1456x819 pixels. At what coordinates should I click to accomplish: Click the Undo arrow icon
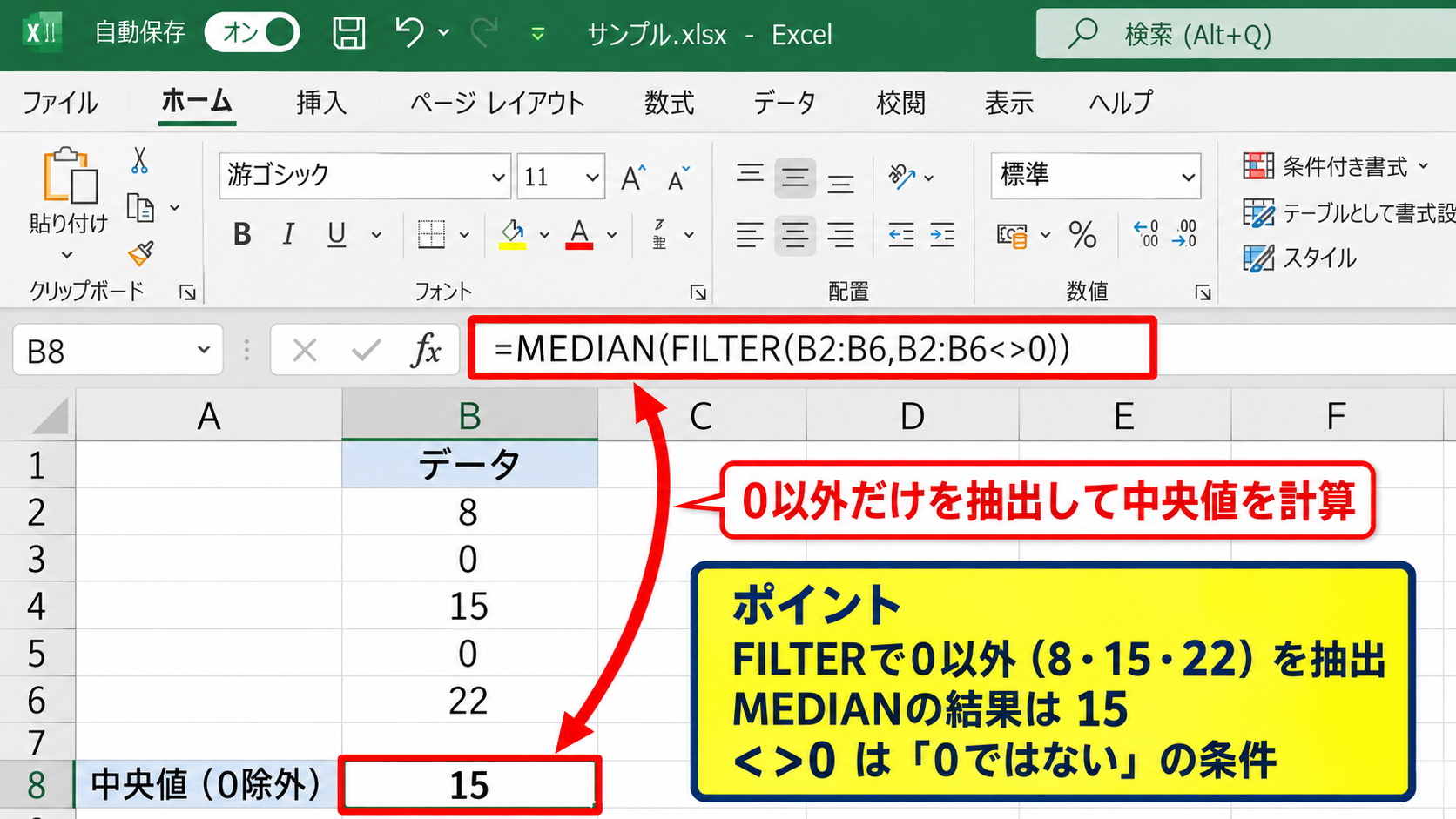[x=409, y=33]
